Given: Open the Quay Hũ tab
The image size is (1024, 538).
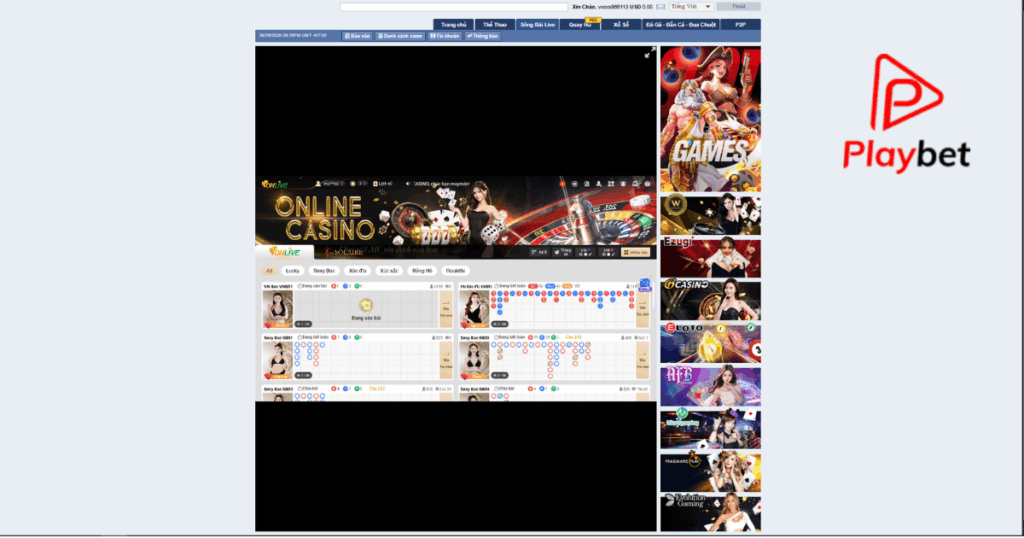Looking at the screenshot, I should (580, 25).
